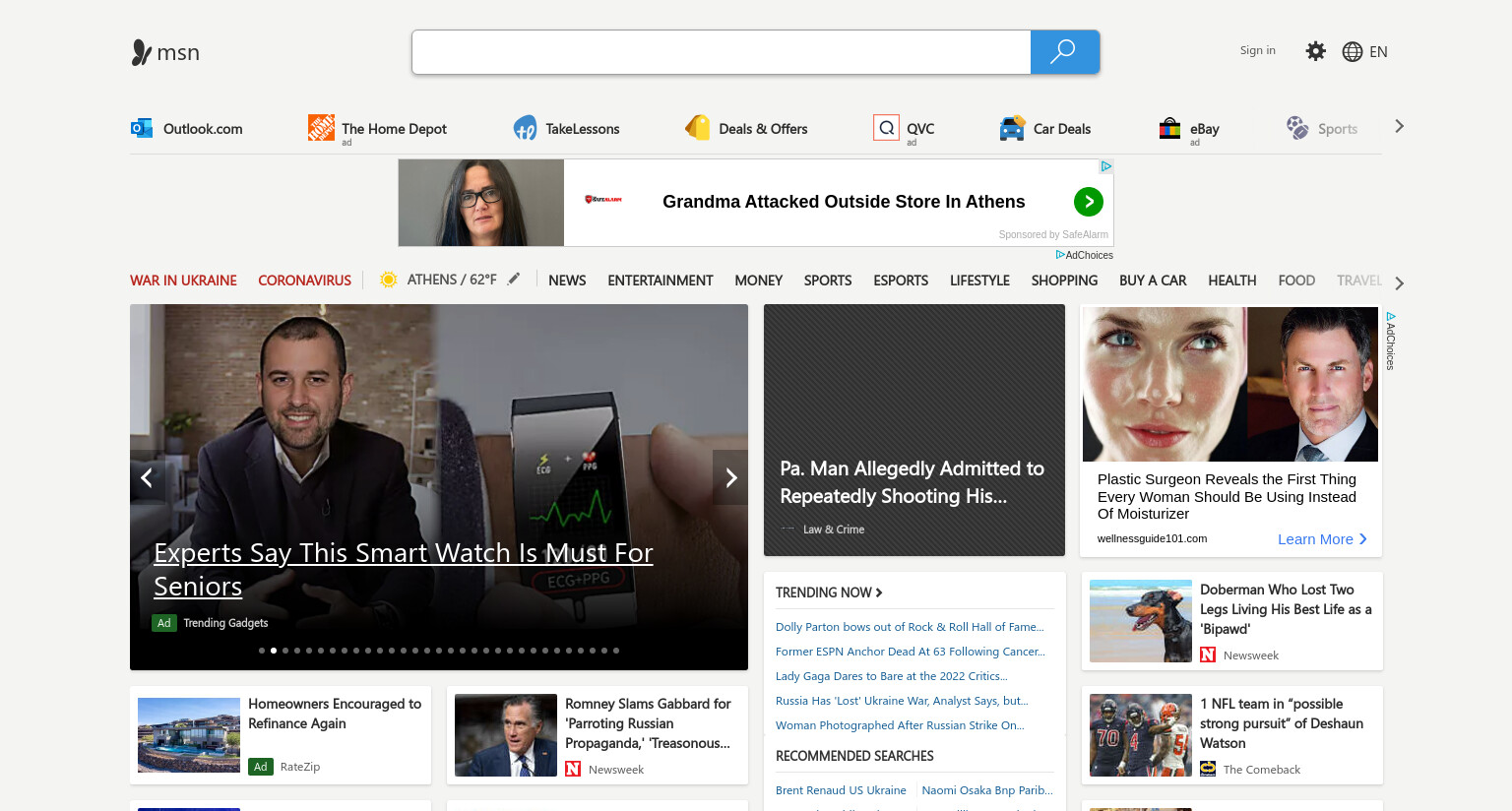The height and width of the screenshot is (811, 1512).
Task: Open the Pa. Man shooting story card
Action: 914,430
